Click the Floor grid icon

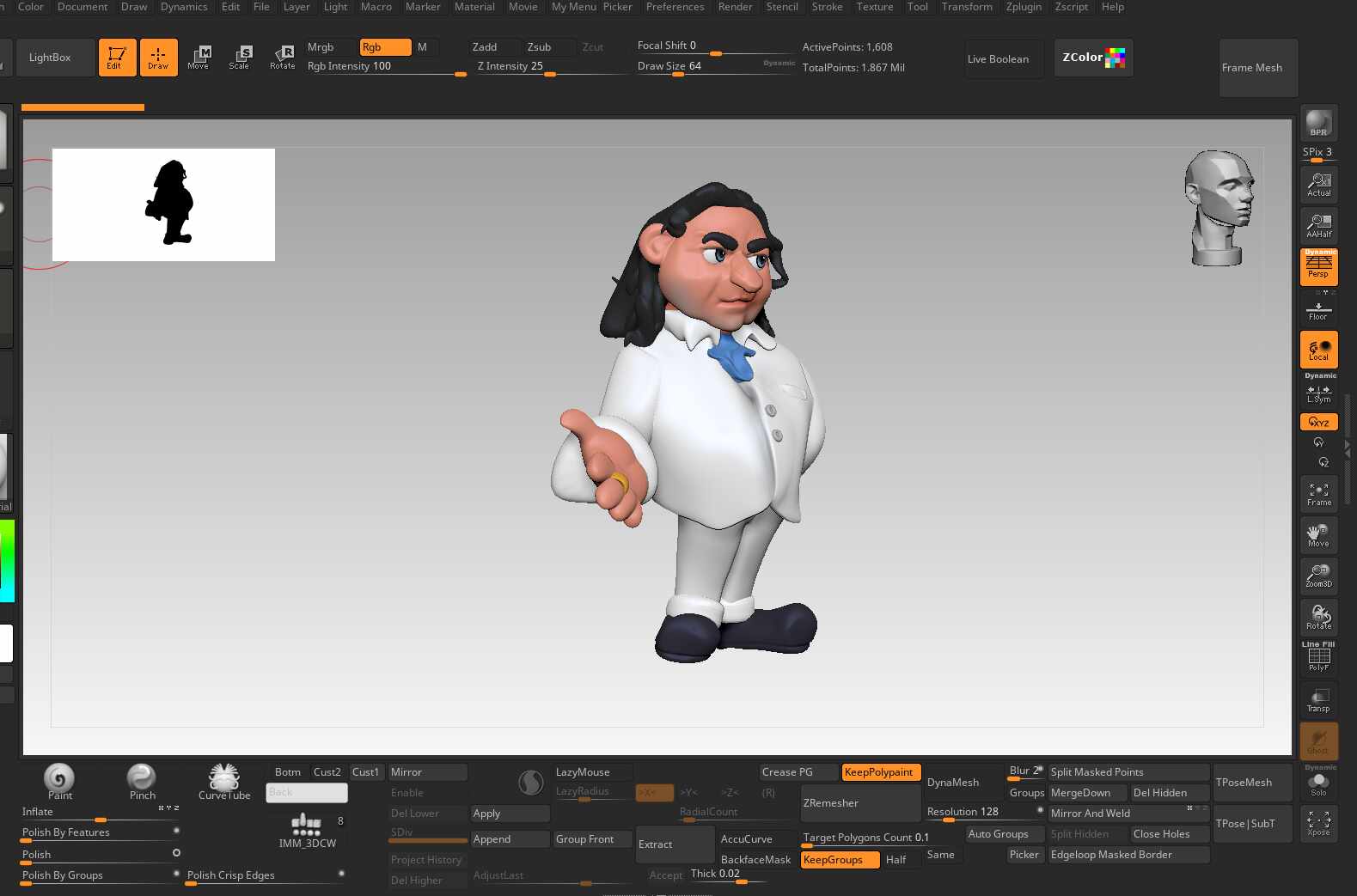(x=1318, y=309)
